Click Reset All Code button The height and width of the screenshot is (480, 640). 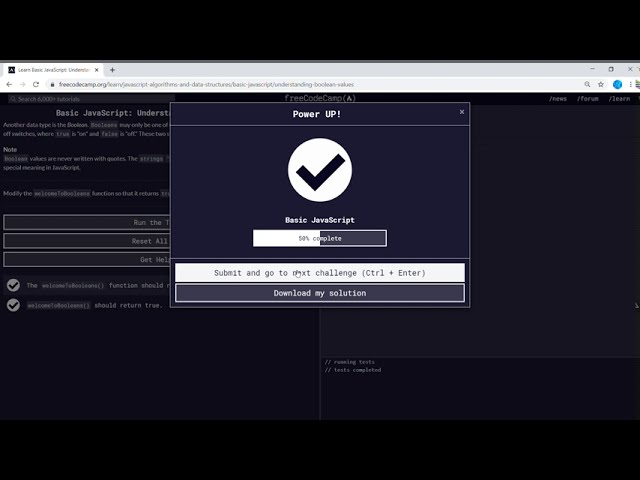pyautogui.click(x=87, y=241)
